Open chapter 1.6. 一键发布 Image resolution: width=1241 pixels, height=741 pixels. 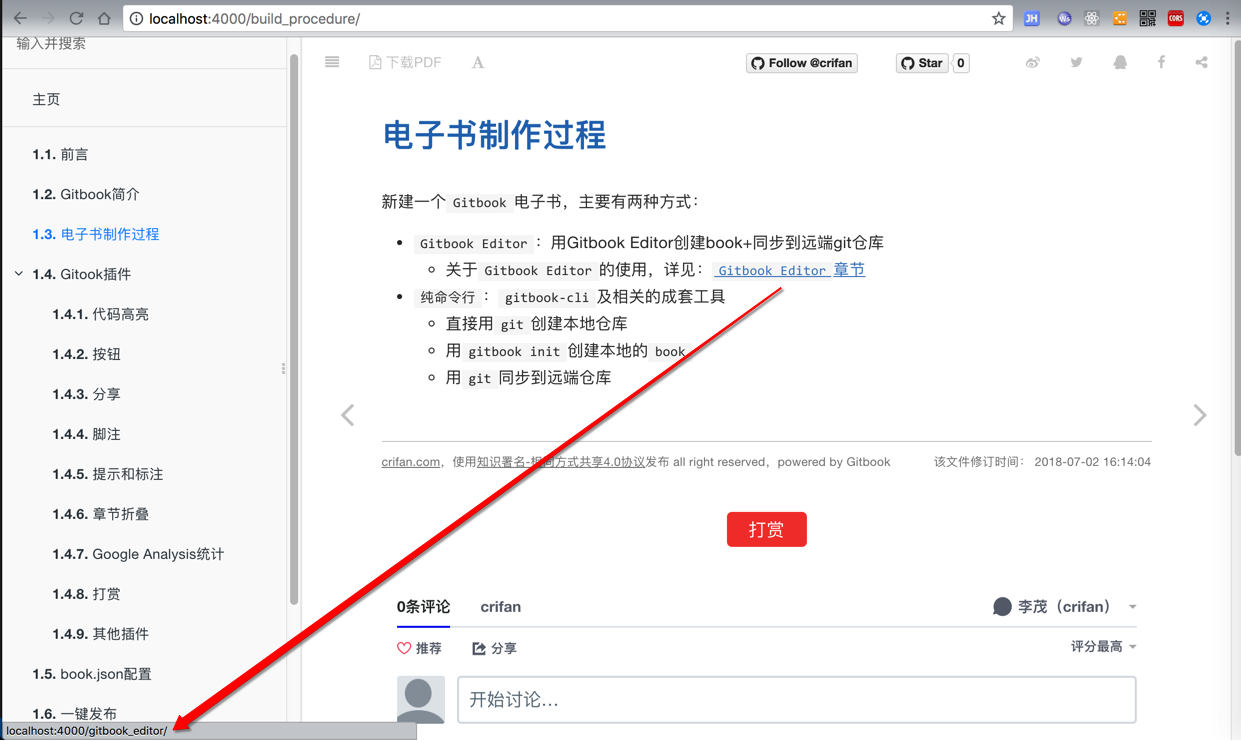[x=74, y=713]
